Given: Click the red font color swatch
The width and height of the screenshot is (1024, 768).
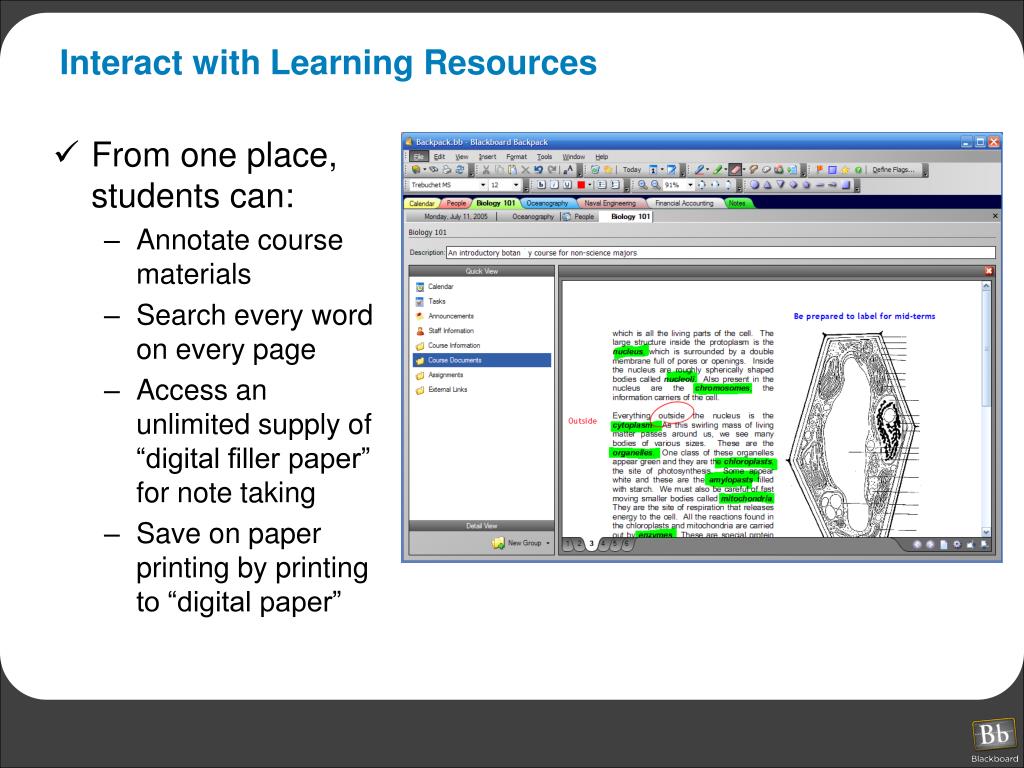Looking at the screenshot, I should 581,185.
